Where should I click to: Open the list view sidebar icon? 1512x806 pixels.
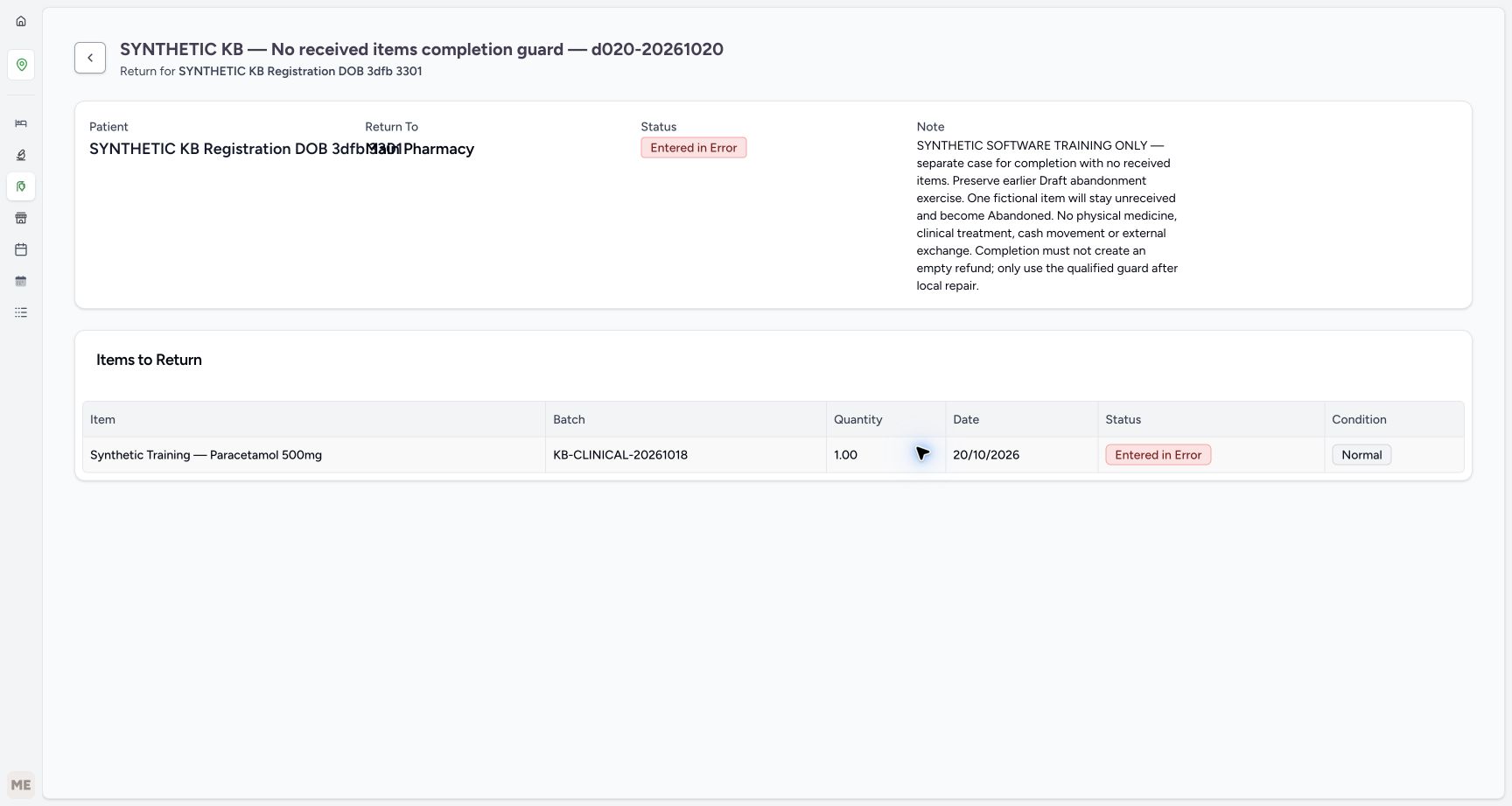click(x=21, y=312)
